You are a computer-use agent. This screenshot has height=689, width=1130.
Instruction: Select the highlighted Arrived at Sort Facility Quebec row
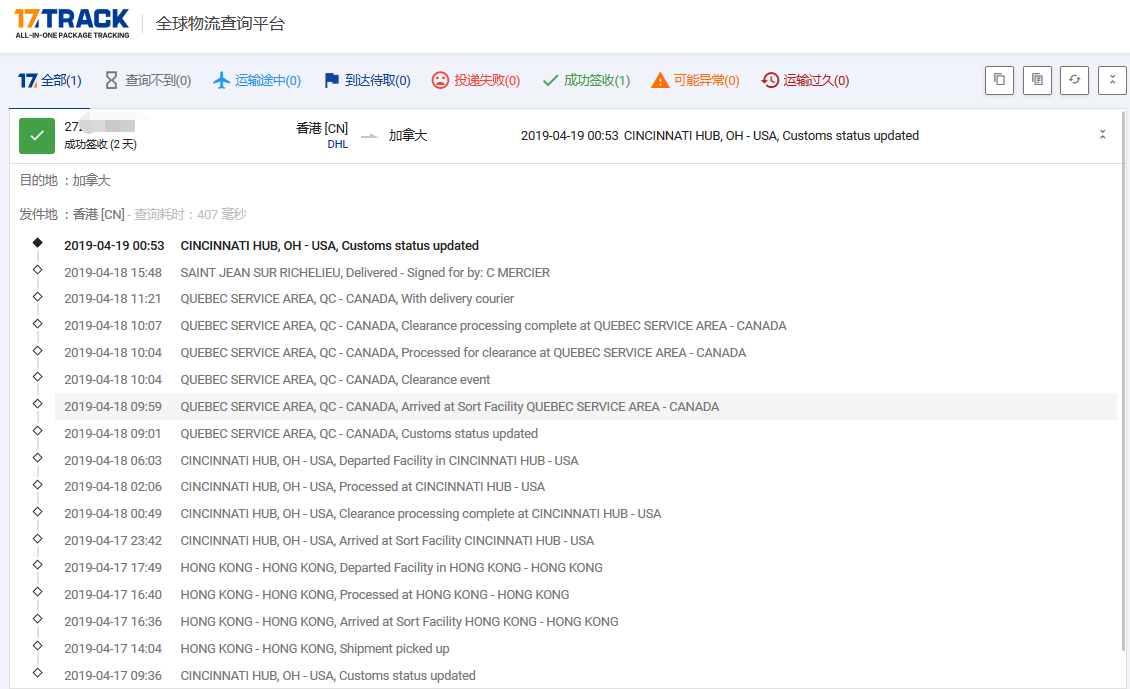[x=449, y=407]
